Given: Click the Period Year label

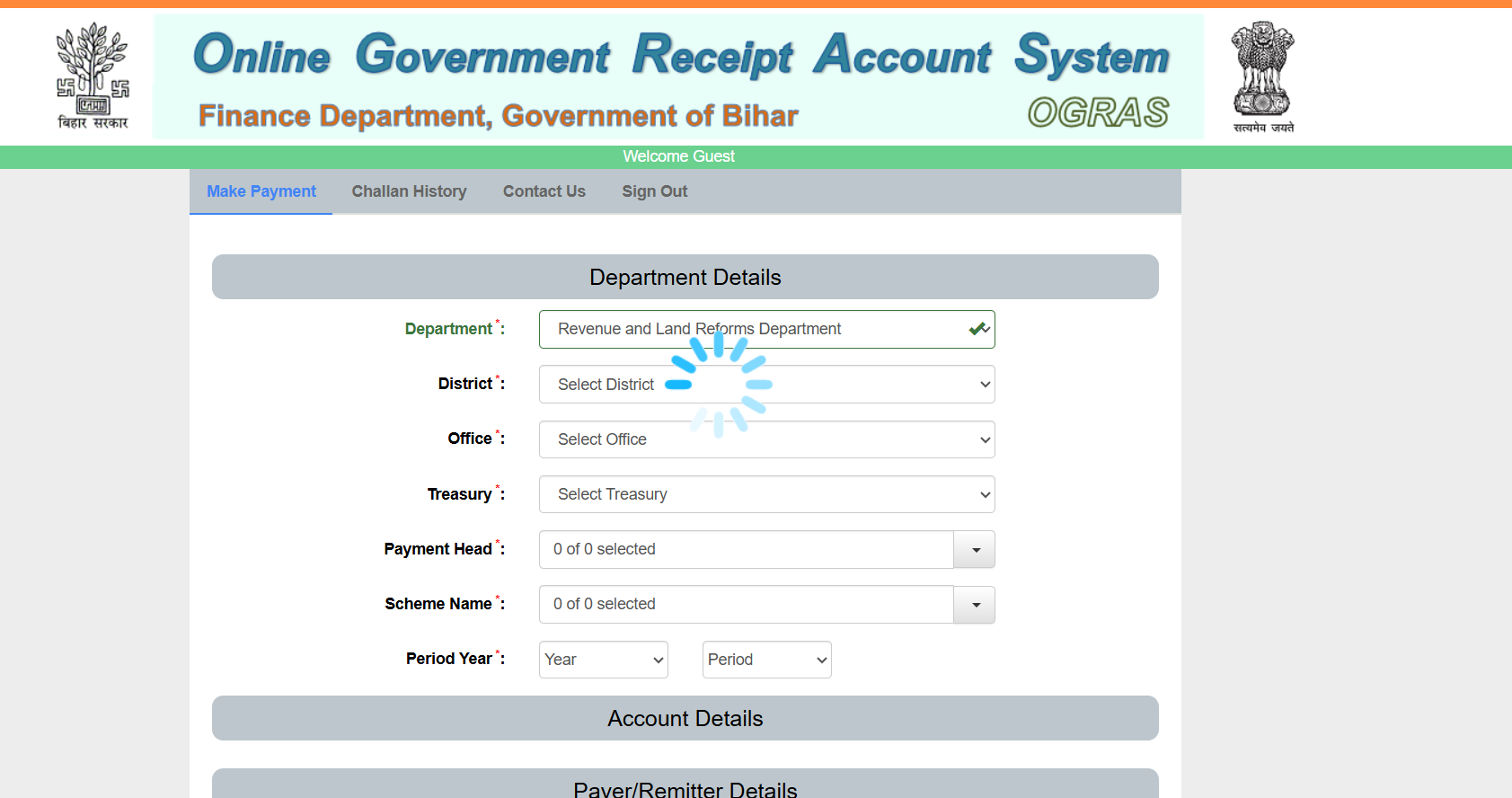Looking at the screenshot, I should point(455,658).
